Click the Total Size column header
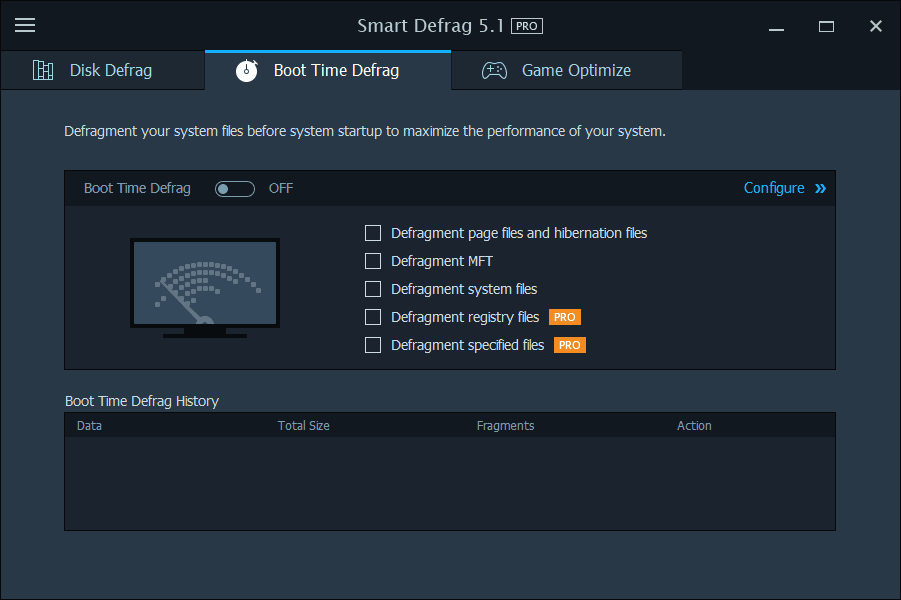This screenshot has width=901, height=600. (x=303, y=425)
